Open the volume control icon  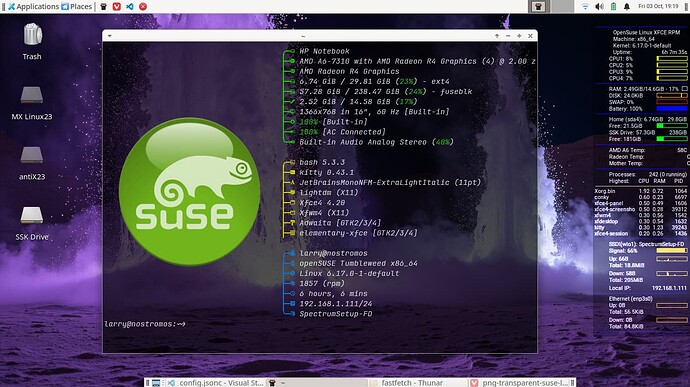pos(599,7)
